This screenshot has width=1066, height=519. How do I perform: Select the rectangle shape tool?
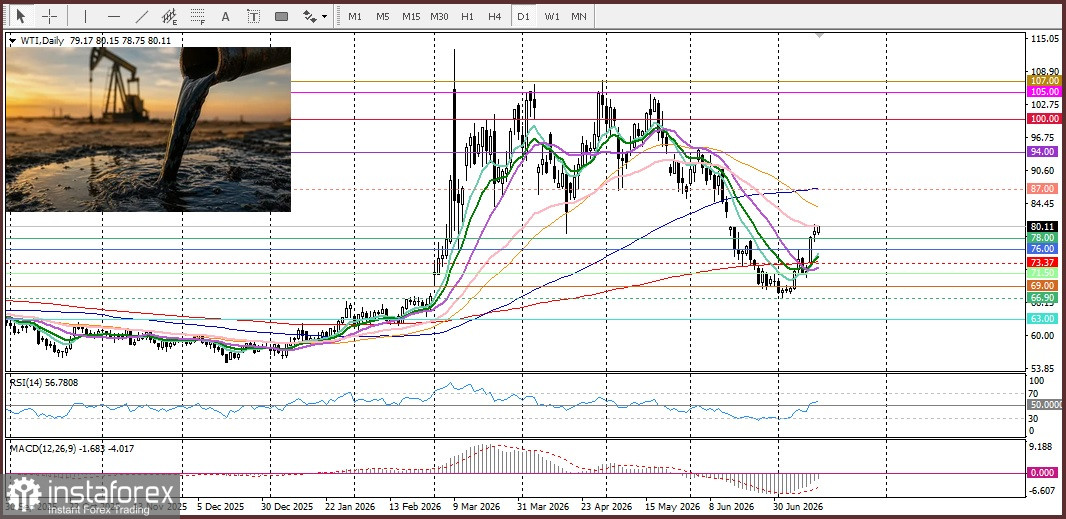coord(281,16)
